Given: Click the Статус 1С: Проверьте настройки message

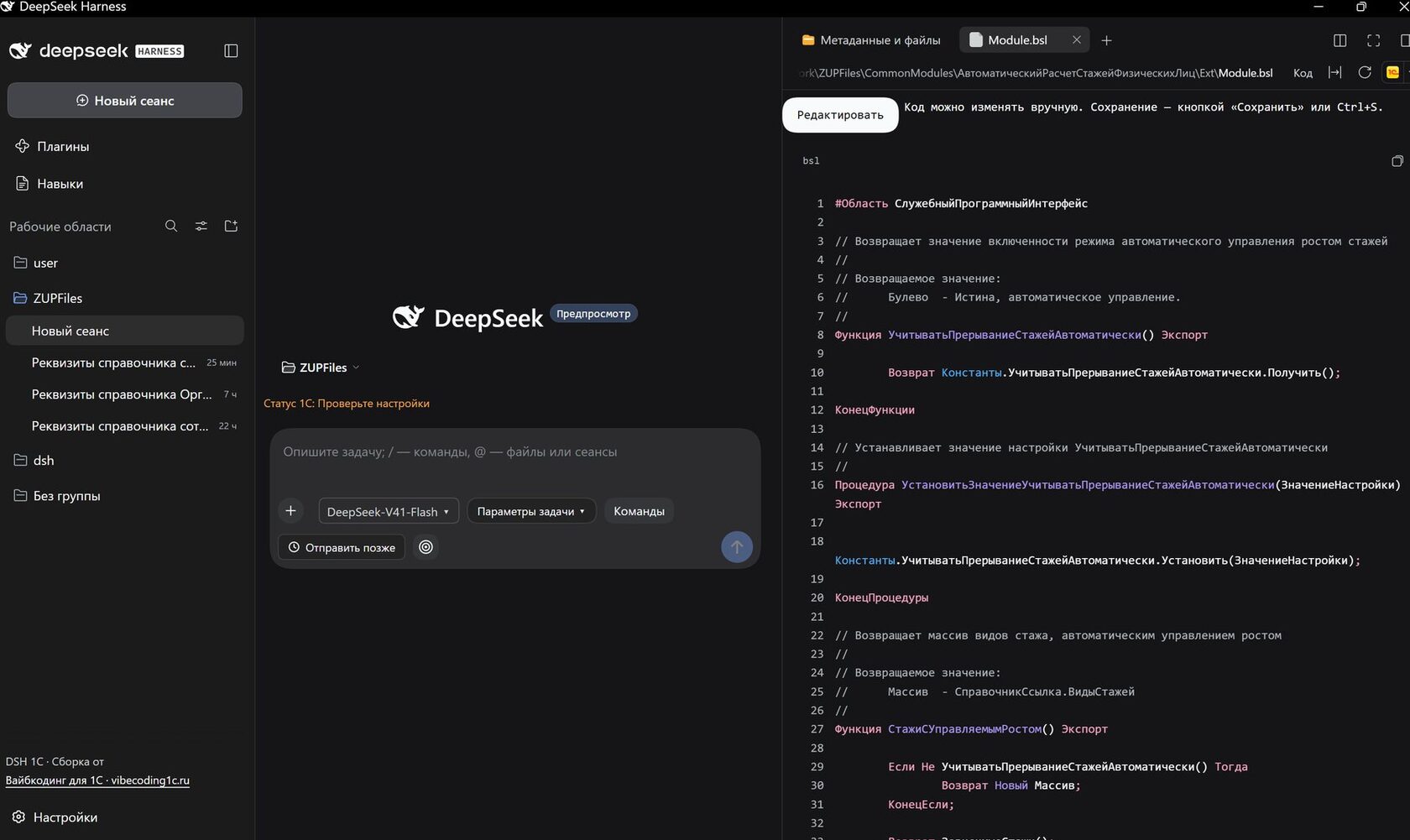Looking at the screenshot, I should pos(347,404).
